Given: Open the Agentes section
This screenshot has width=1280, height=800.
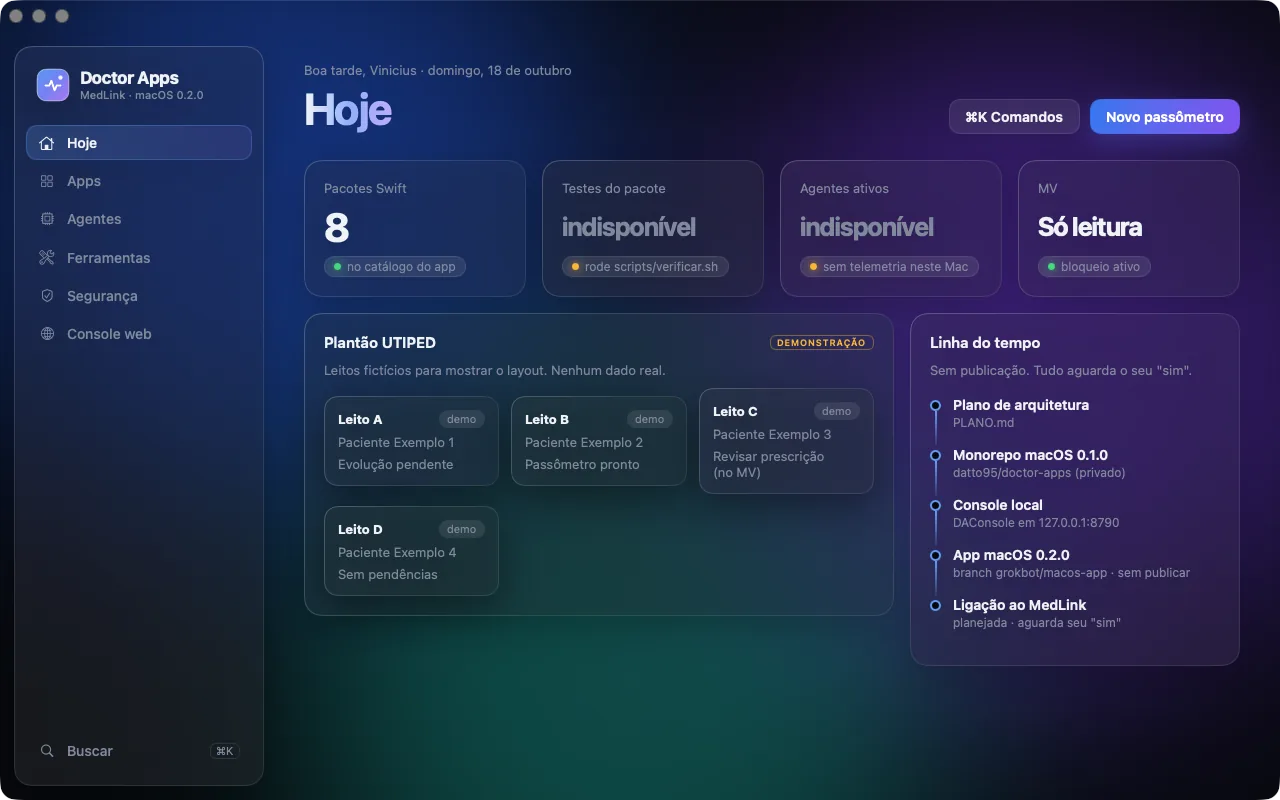Looking at the screenshot, I should pyautogui.click(x=139, y=219).
